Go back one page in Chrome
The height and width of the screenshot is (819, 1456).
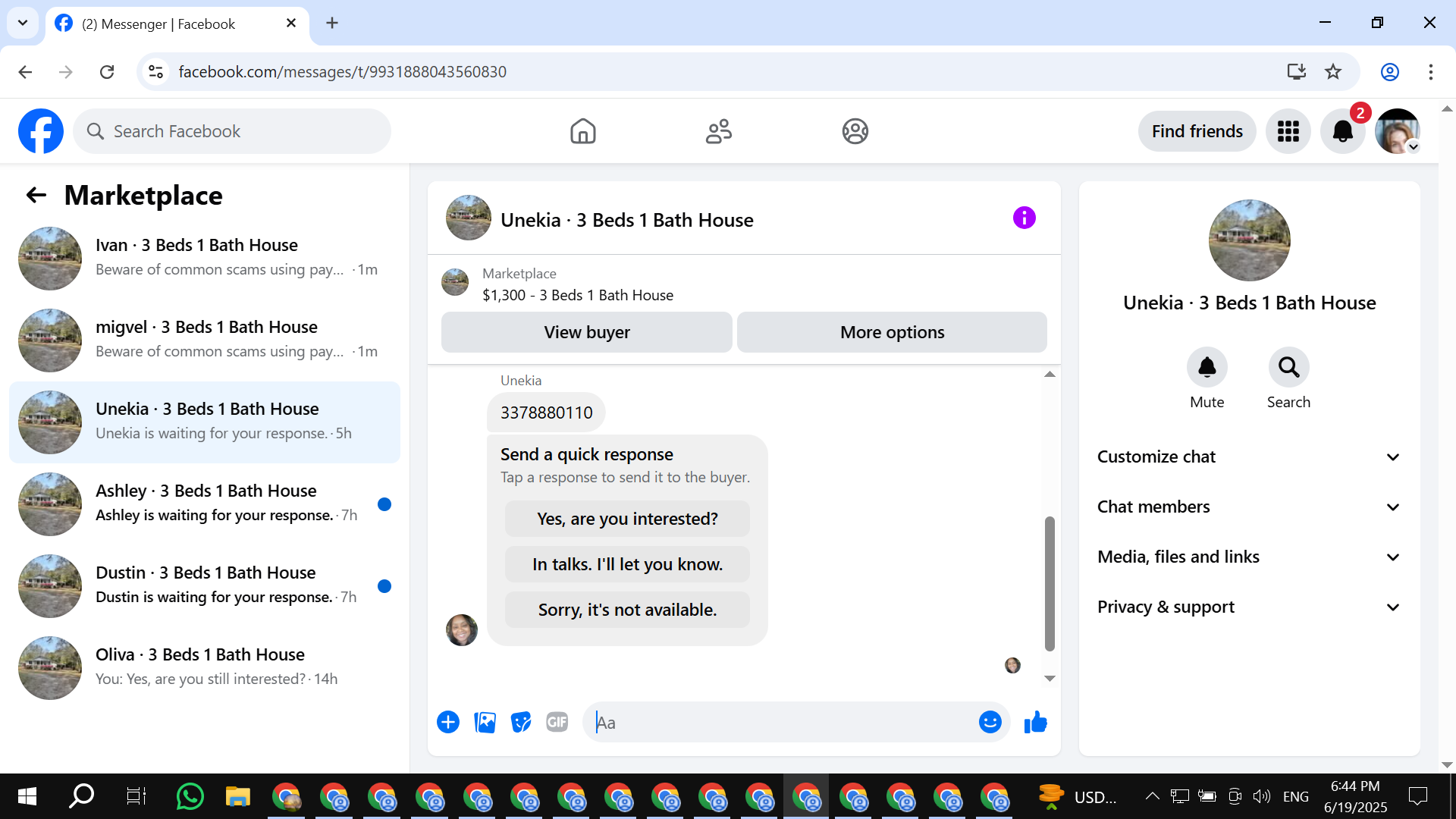point(25,72)
